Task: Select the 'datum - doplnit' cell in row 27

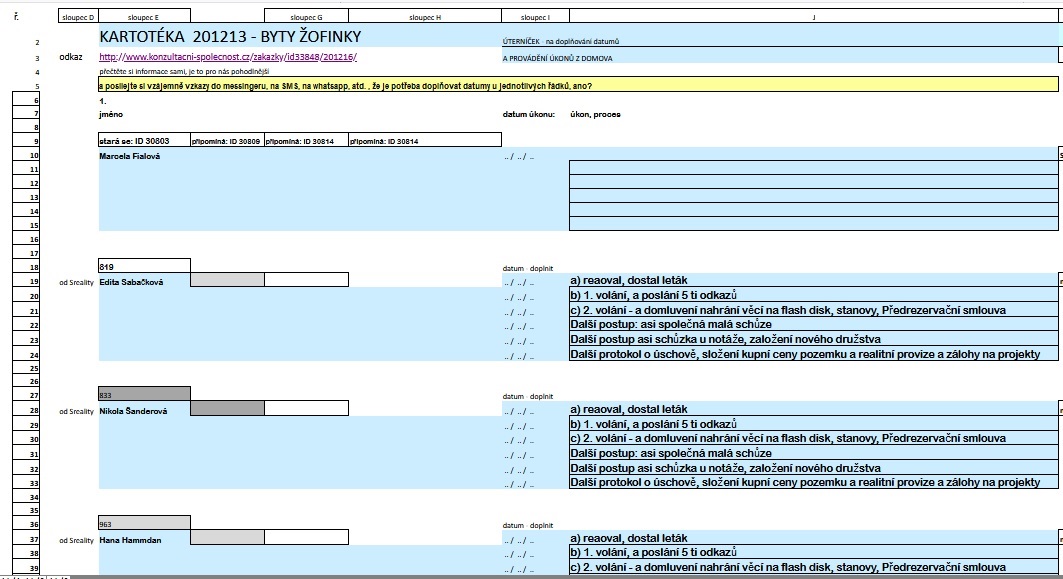Action: pyautogui.click(x=528, y=397)
